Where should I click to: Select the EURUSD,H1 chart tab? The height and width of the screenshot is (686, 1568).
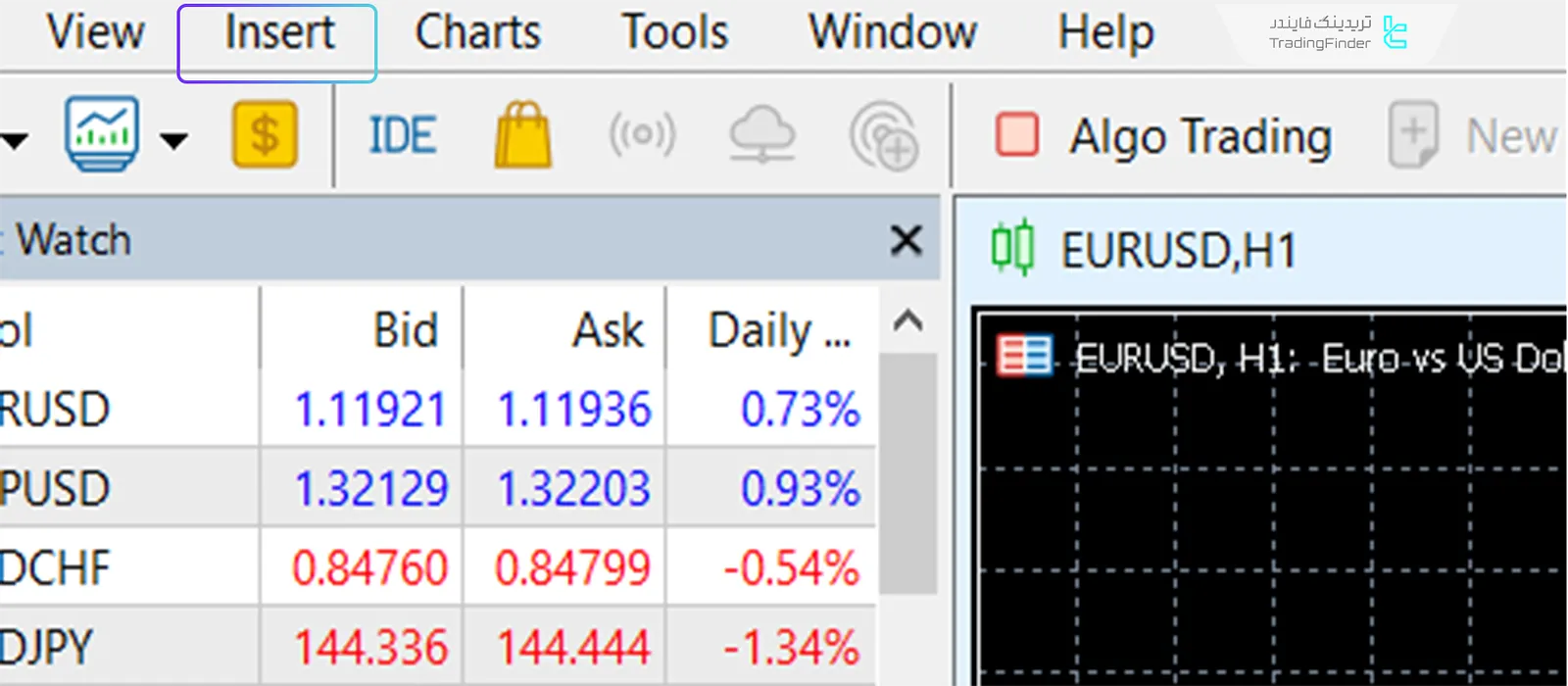click(1176, 251)
